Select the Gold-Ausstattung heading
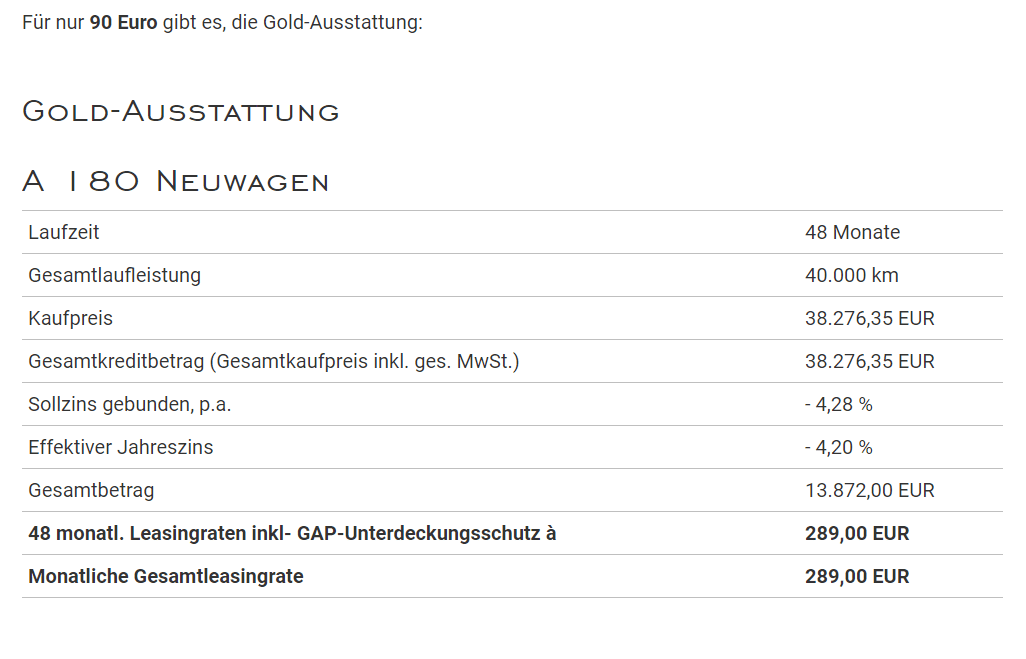This screenshot has height=659, width=1026. [x=181, y=111]
